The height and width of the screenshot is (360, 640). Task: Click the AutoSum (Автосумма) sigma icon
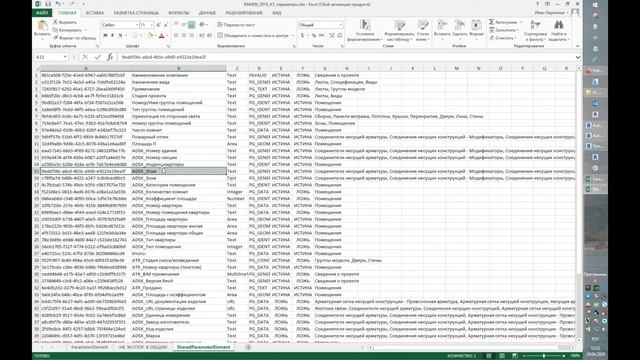492,22
